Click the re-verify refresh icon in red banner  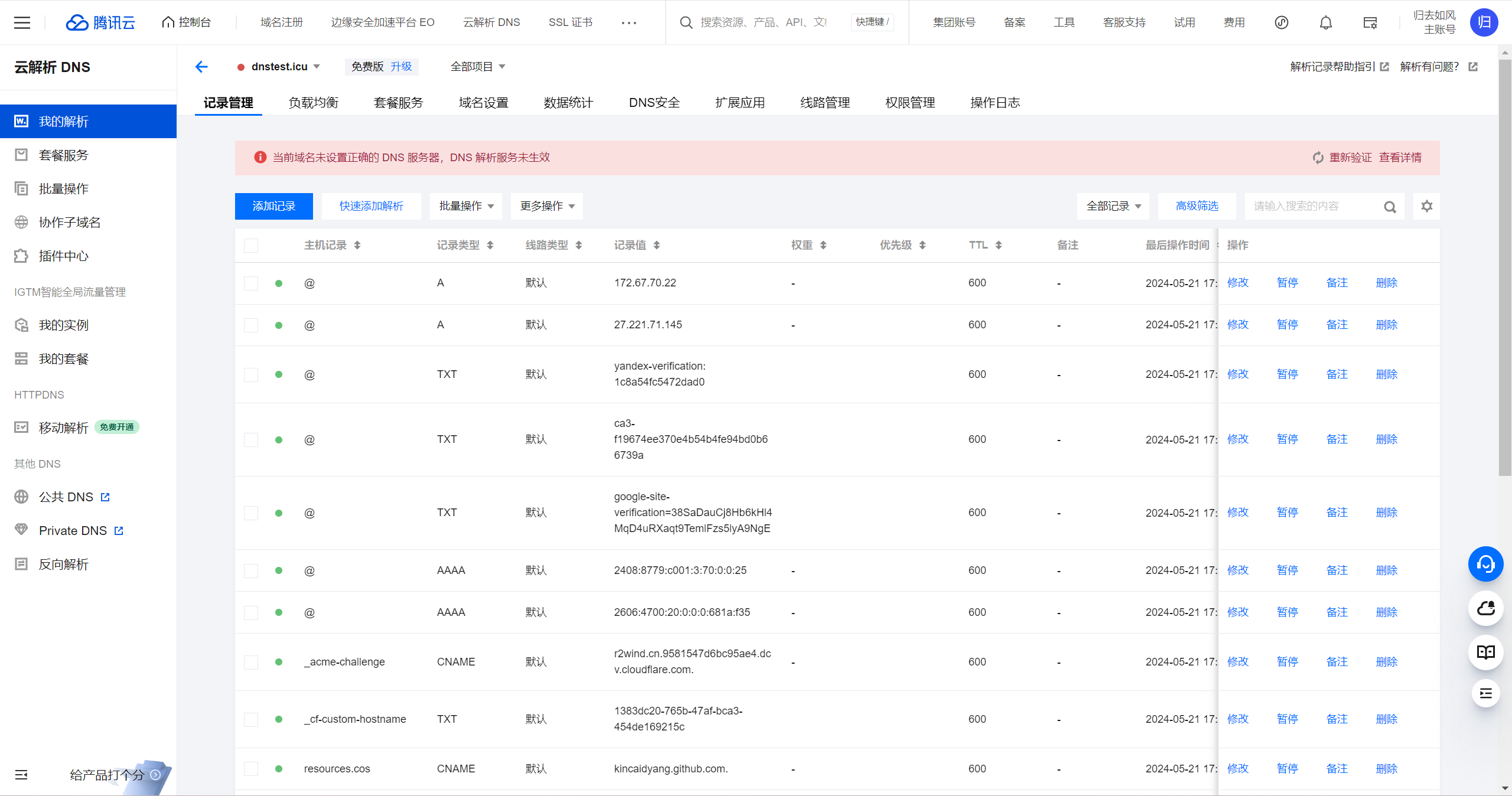[x=1318, y=158]
